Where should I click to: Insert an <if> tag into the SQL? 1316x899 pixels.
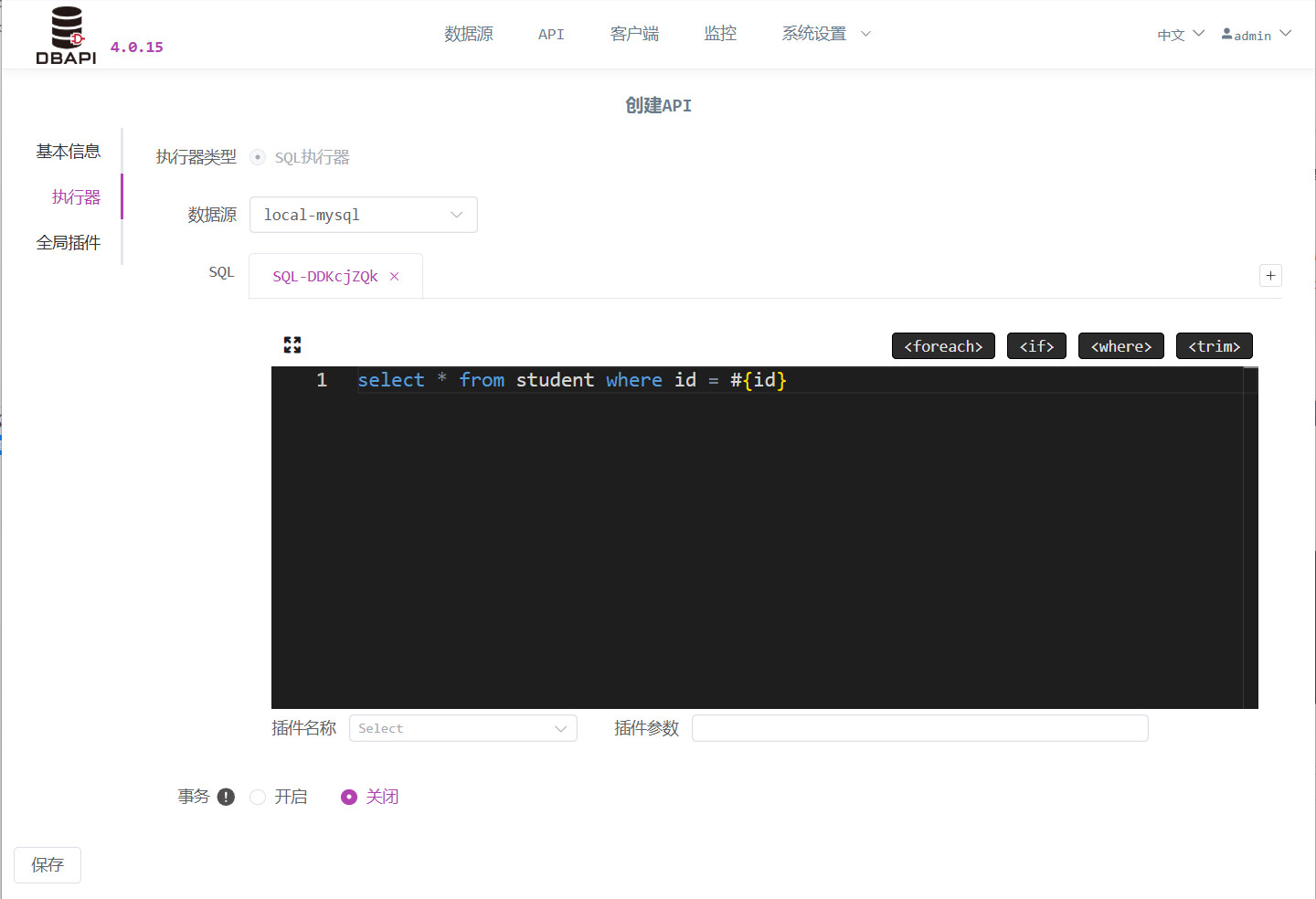click(x=1036, y=345)
